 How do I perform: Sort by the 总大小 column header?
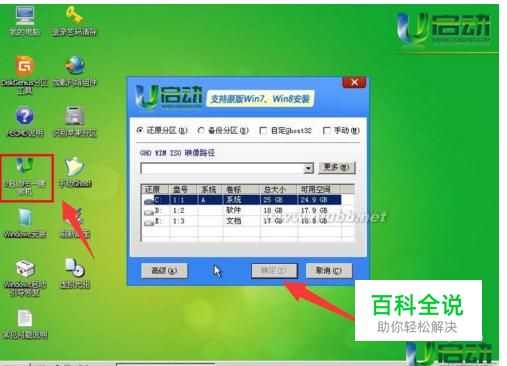click(279, 190)
